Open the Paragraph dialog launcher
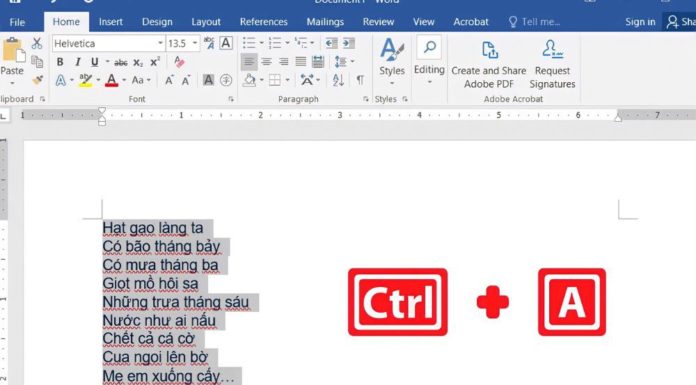Image resolution: width=696 pixels, height=385 pixels. pyautogui.click(x=365, y=99)
